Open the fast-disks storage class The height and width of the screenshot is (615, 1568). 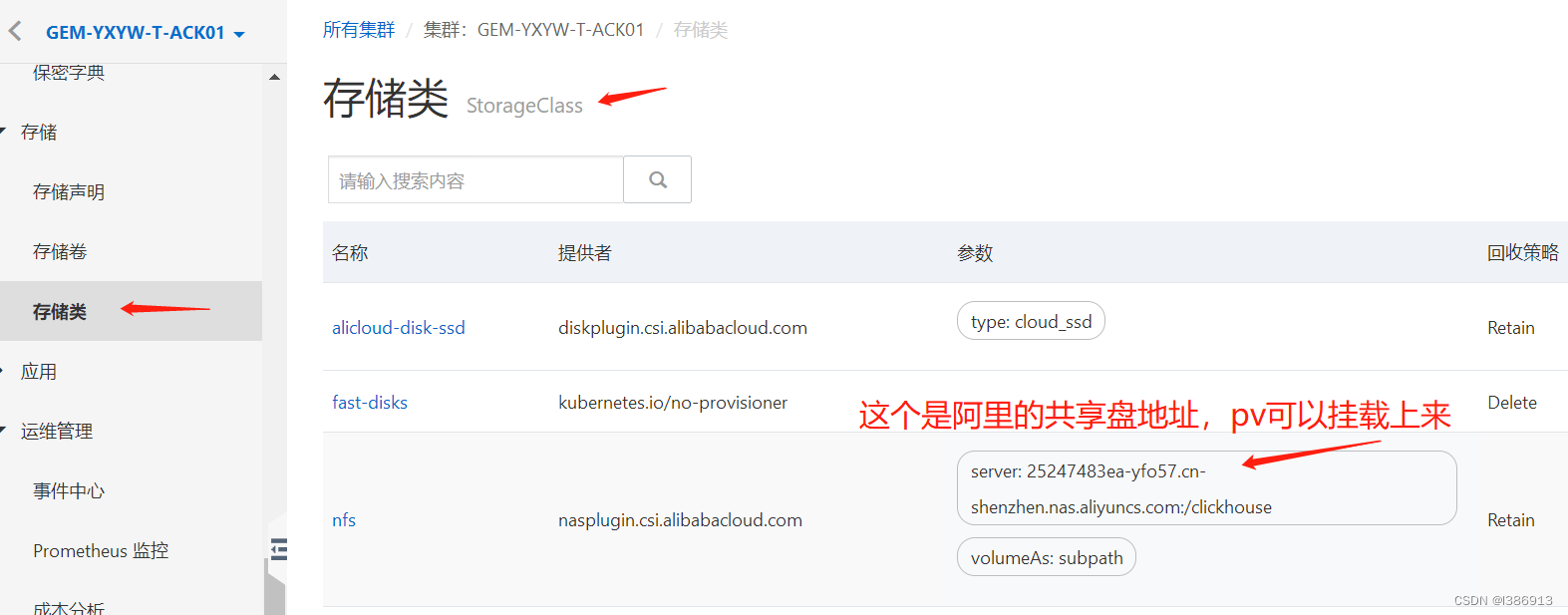coord(370,403)
